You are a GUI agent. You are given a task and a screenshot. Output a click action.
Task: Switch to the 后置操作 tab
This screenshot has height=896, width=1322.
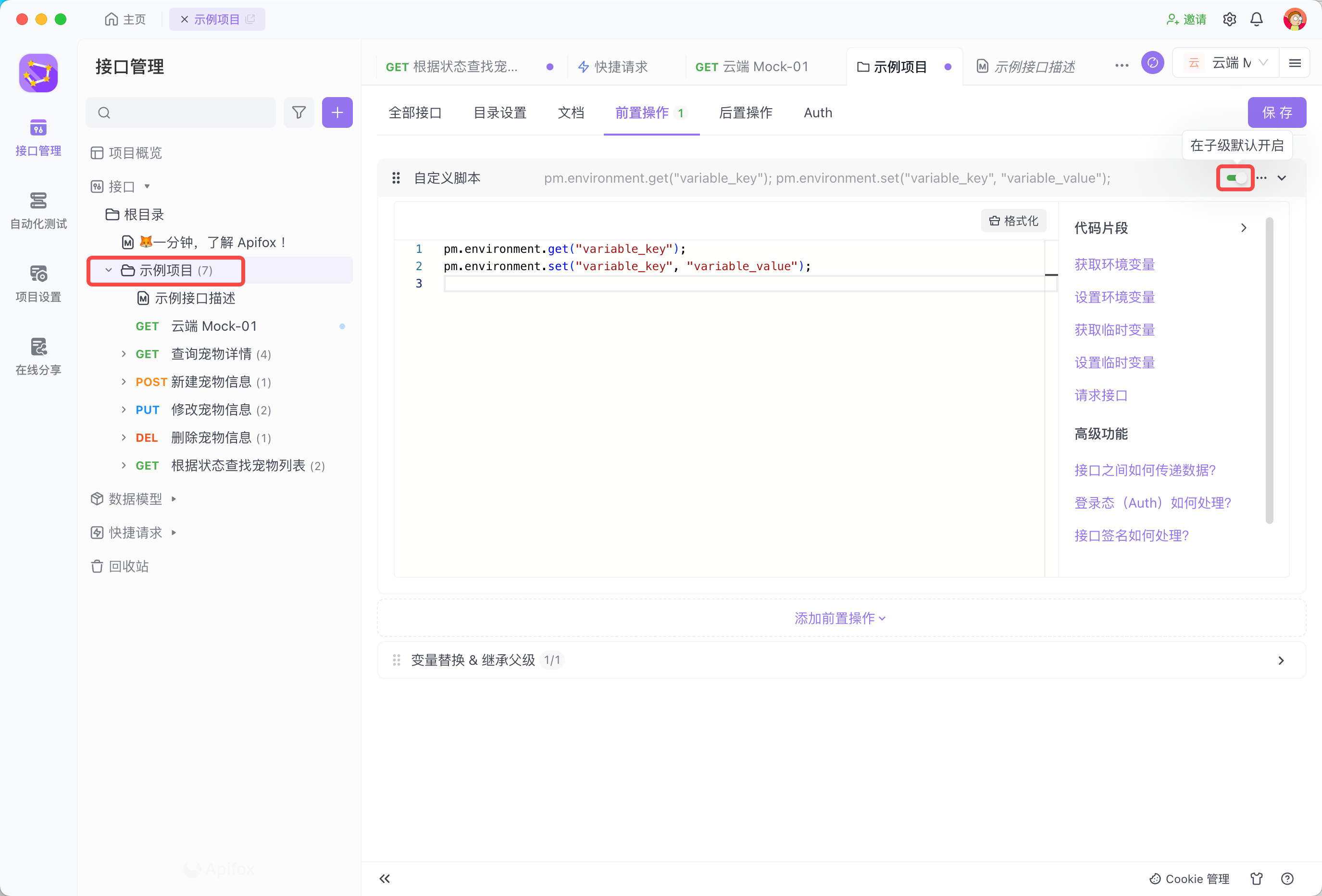(745, 112)
